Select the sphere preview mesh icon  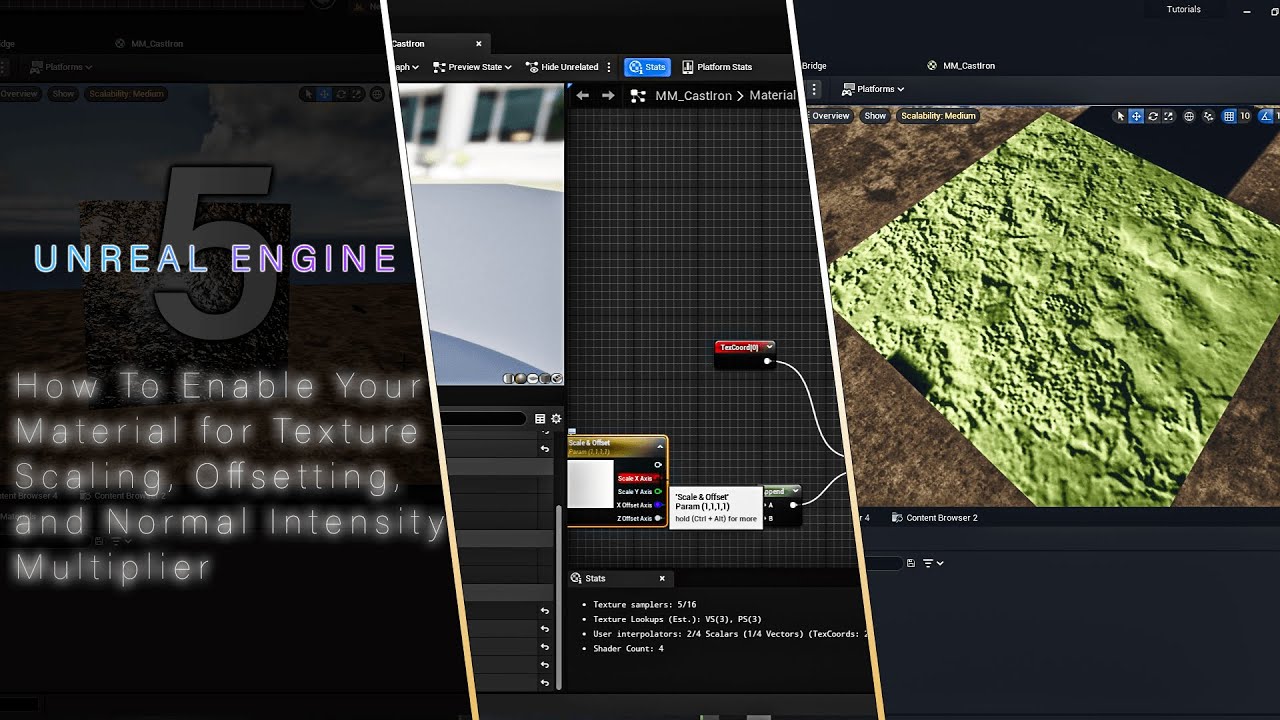(521, 378)
